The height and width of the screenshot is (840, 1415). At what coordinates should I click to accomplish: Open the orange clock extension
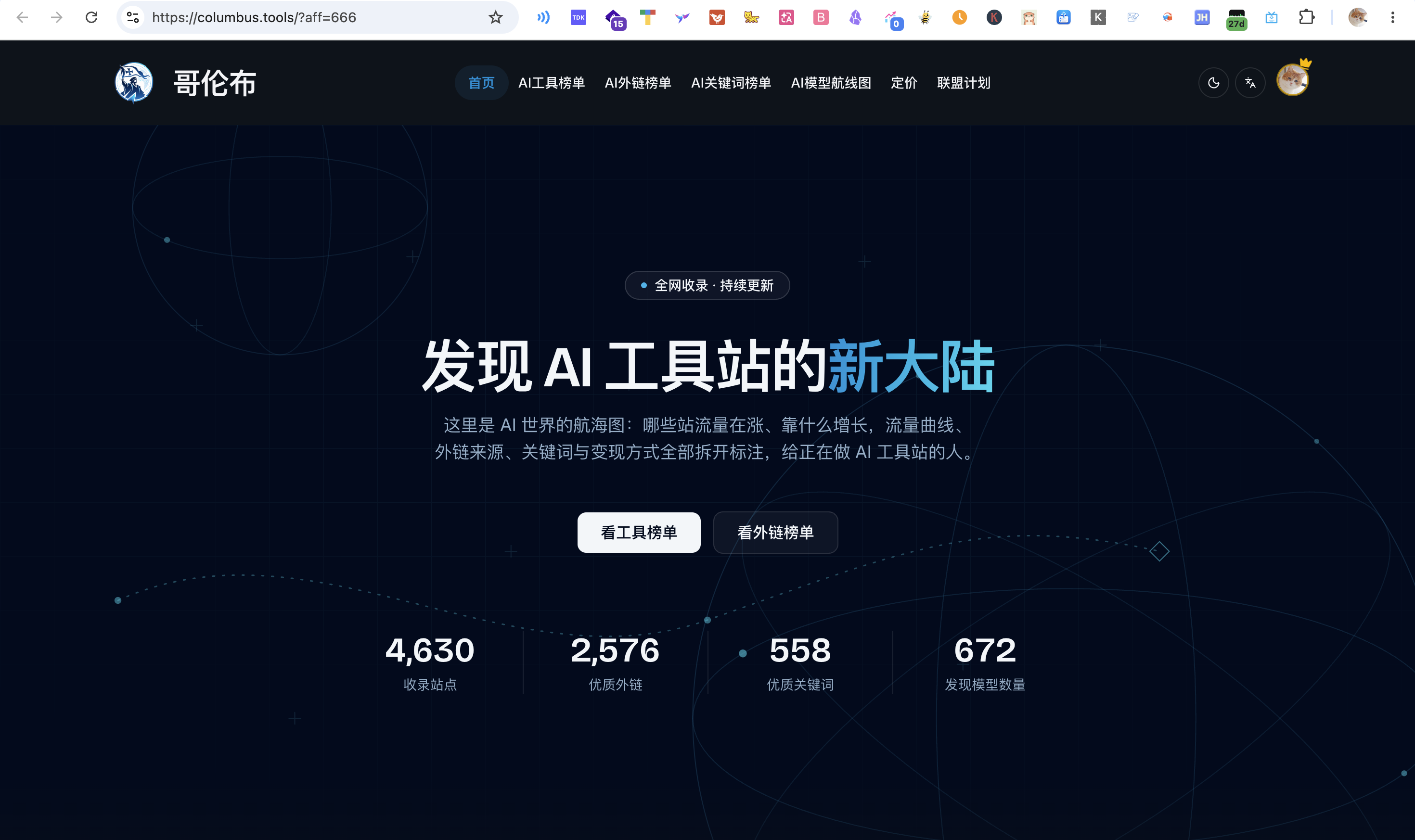coord(959,17)
